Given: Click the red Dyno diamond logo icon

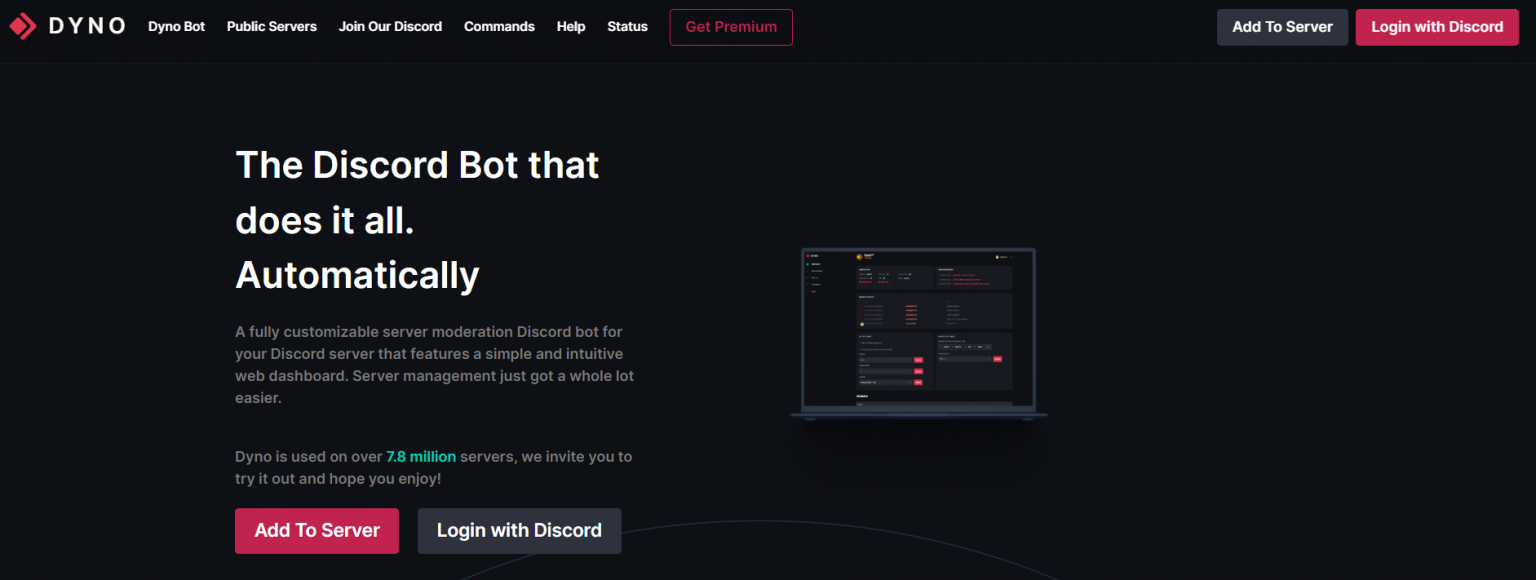Looking at the screenshot, I should point(22,26).
